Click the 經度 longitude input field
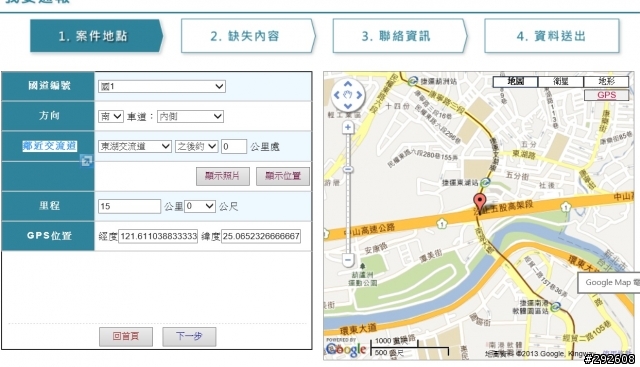 tap(158, 236)
